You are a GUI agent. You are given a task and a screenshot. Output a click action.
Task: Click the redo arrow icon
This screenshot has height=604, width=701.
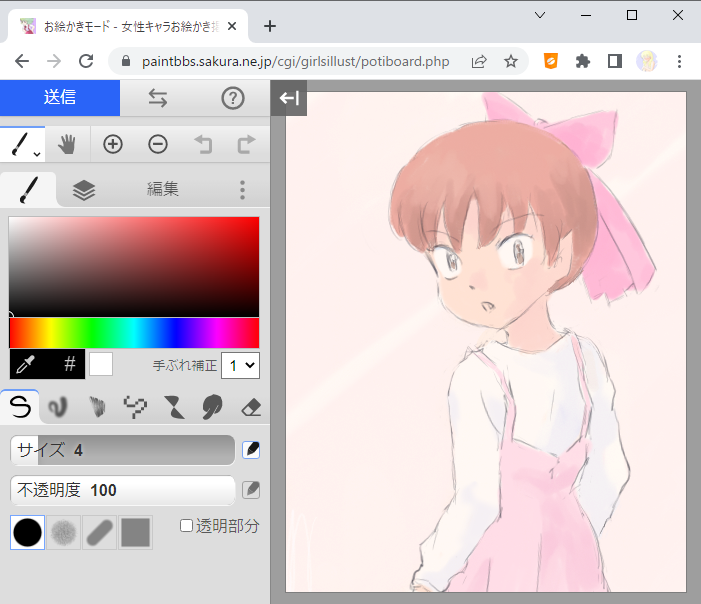[x=246, y=144]
